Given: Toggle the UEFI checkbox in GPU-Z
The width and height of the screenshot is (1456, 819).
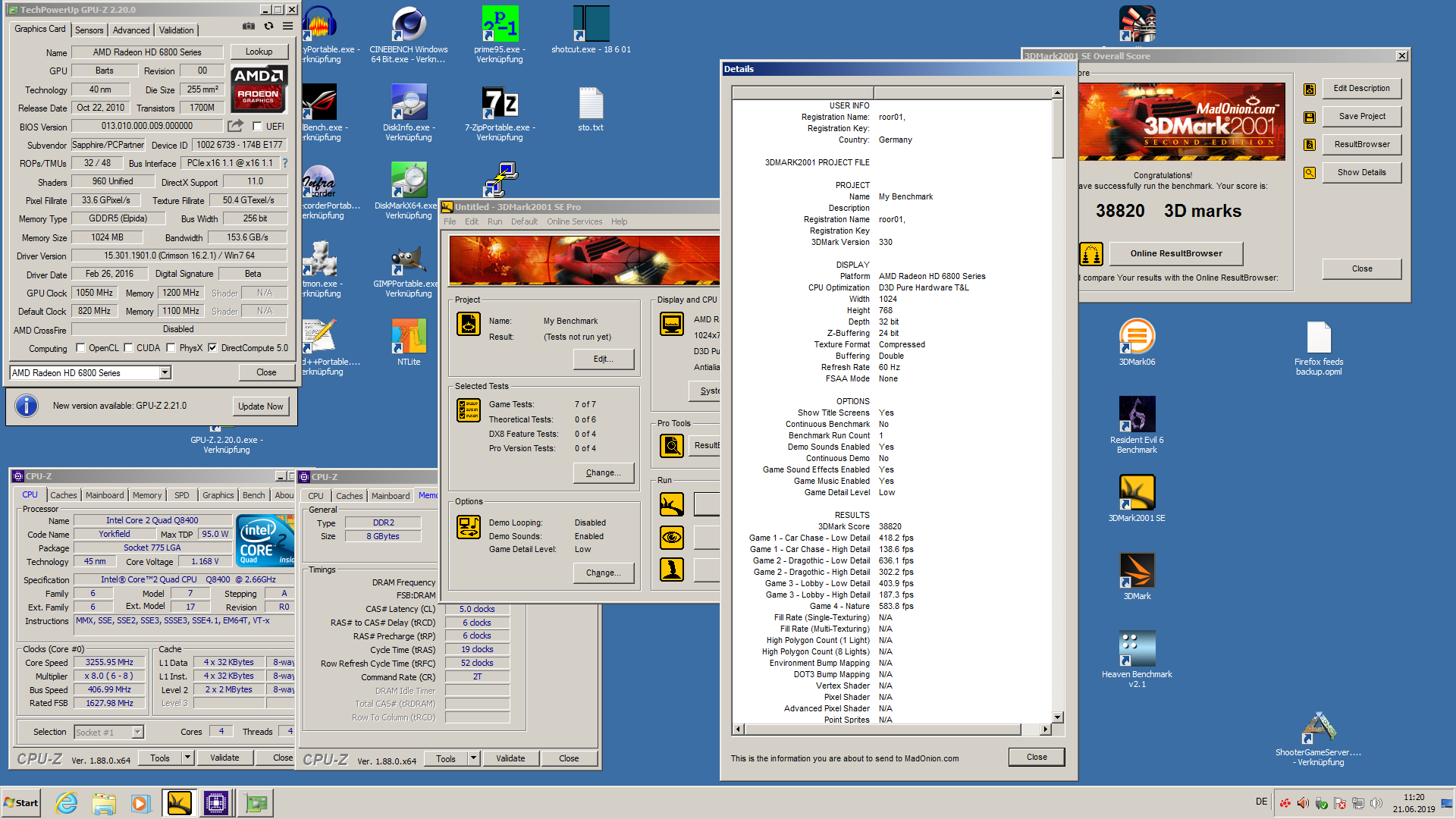Looking at the screenshot, I should [x=257, y=127].
